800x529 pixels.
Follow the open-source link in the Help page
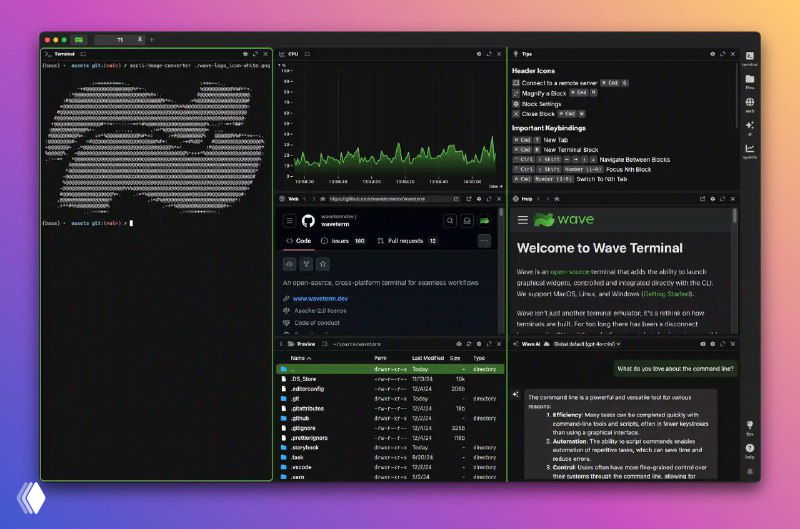569,272
